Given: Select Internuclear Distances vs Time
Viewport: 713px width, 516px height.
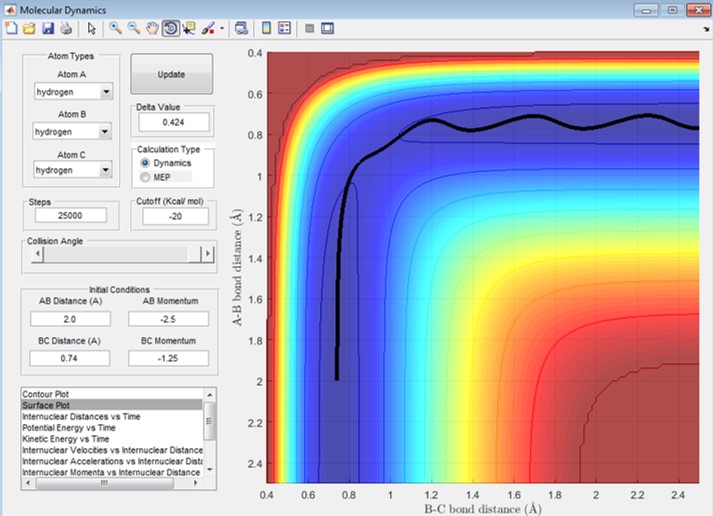Looking at the screenshot, I should click(112, 416).
